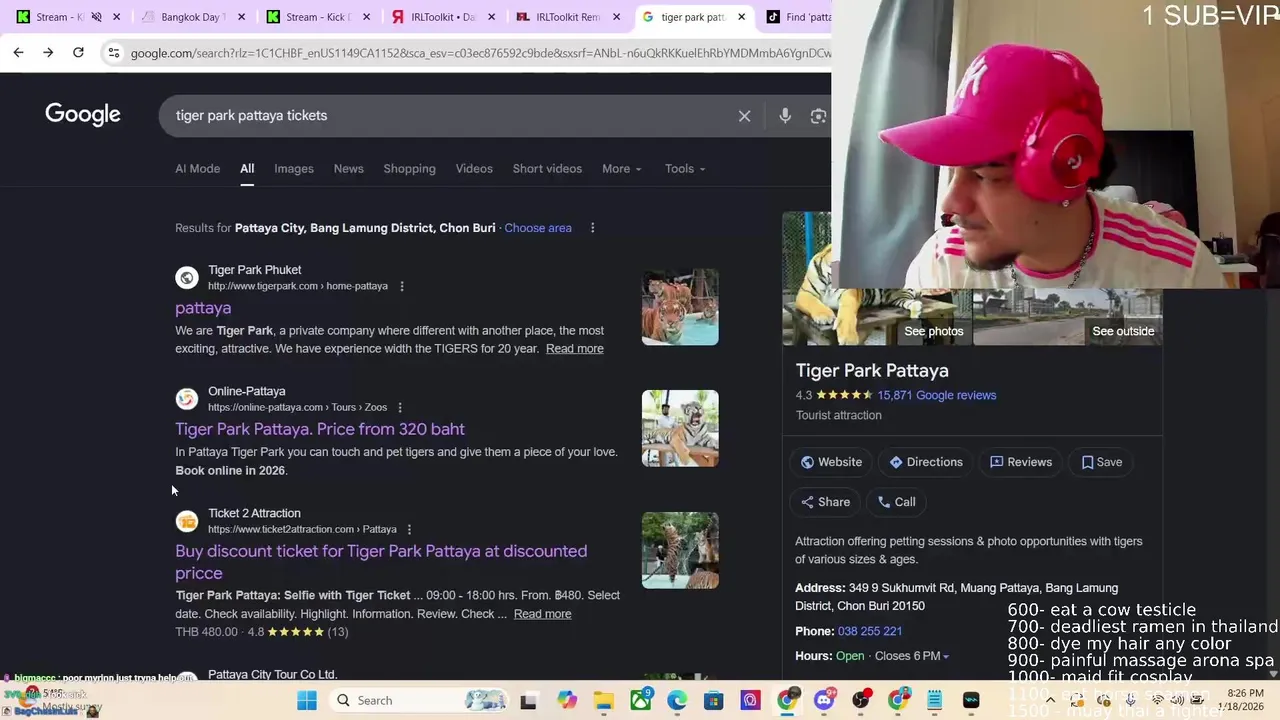
Task: Start a voice search with the microphone
Action: [785, 116]
